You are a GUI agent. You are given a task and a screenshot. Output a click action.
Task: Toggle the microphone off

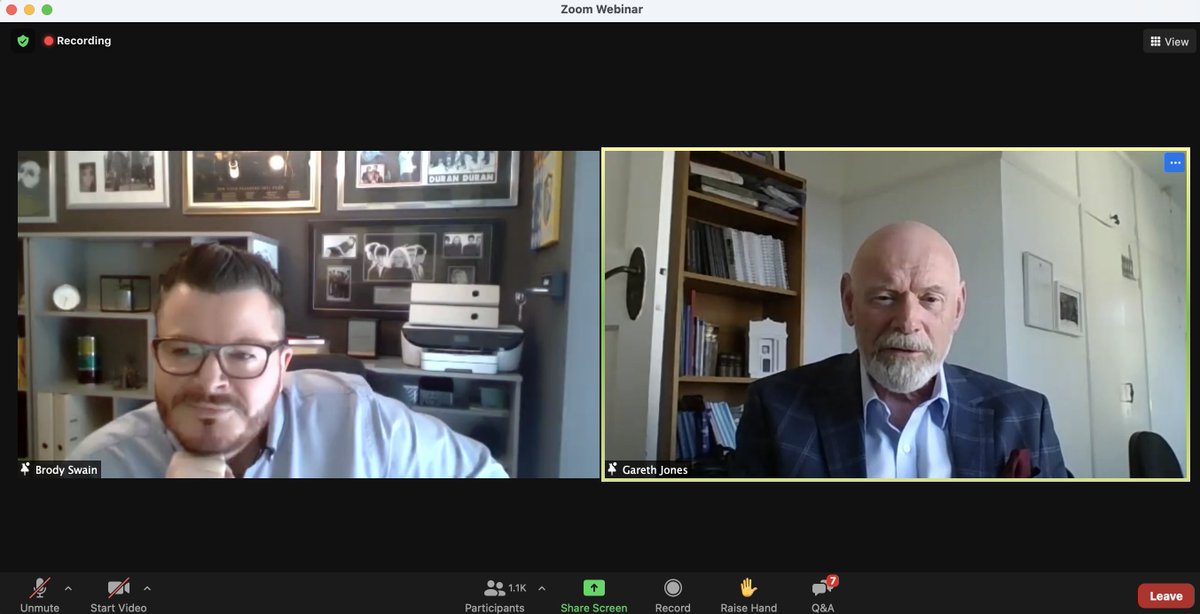pyautogui.click(x=39, y=590)
